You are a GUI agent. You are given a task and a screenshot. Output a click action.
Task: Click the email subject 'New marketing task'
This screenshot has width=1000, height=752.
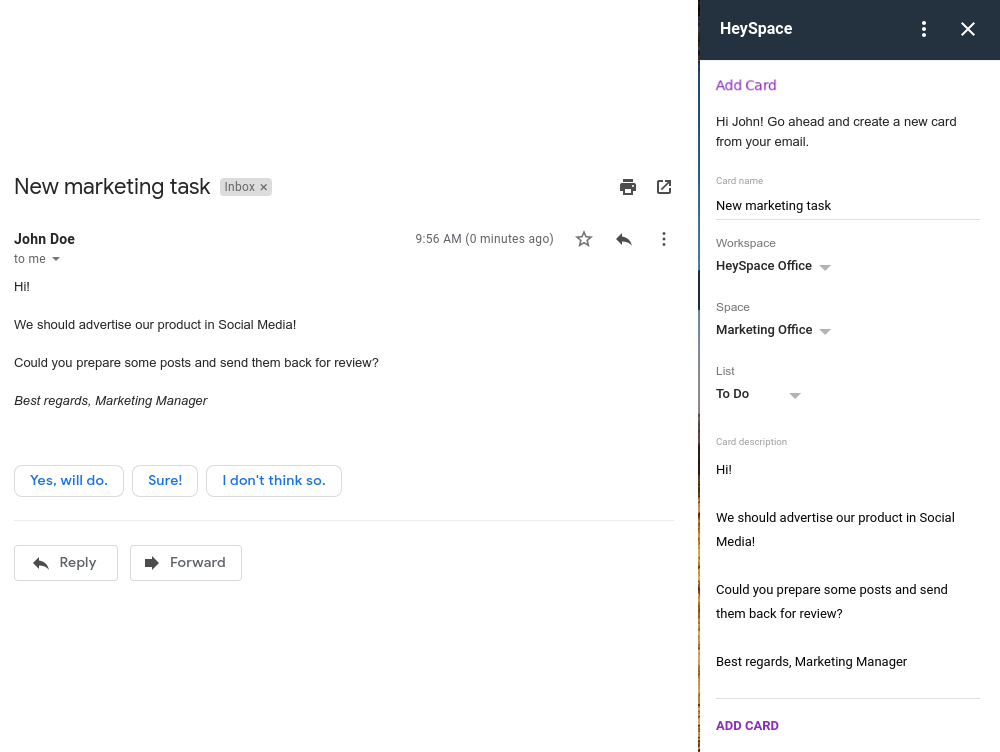point(112,187)
